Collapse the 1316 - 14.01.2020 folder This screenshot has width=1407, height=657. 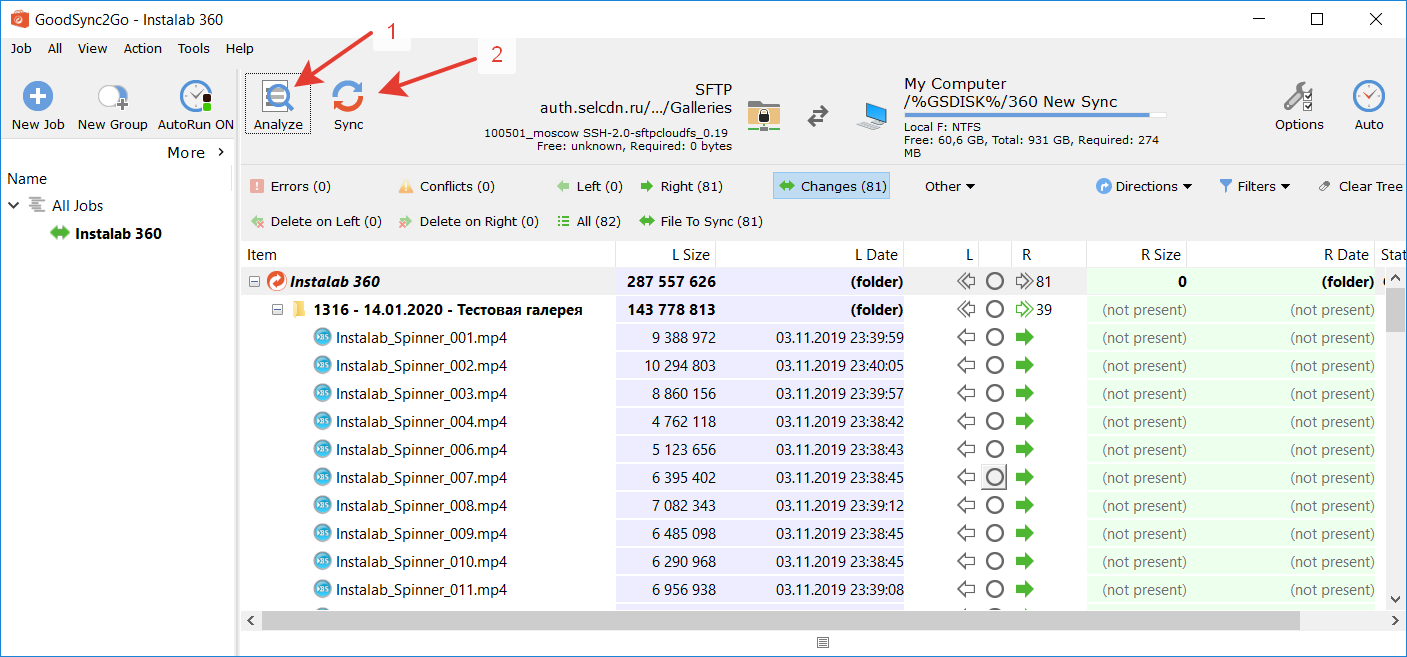tap(278, 310)
